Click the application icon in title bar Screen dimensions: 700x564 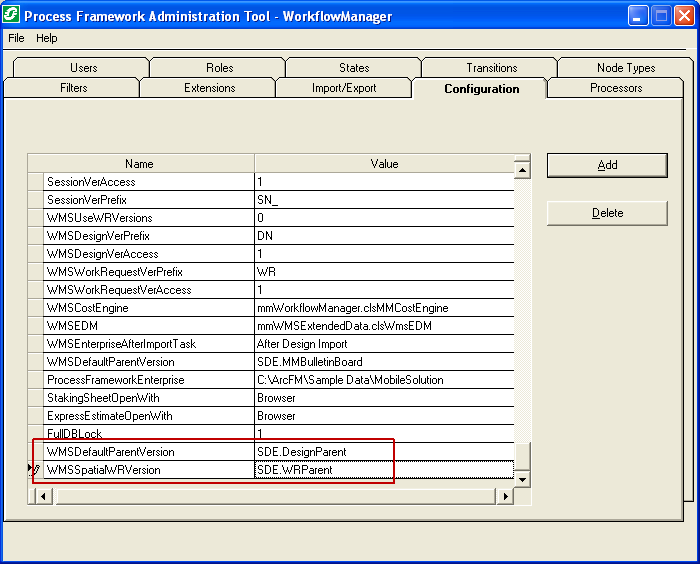(13, 16)
